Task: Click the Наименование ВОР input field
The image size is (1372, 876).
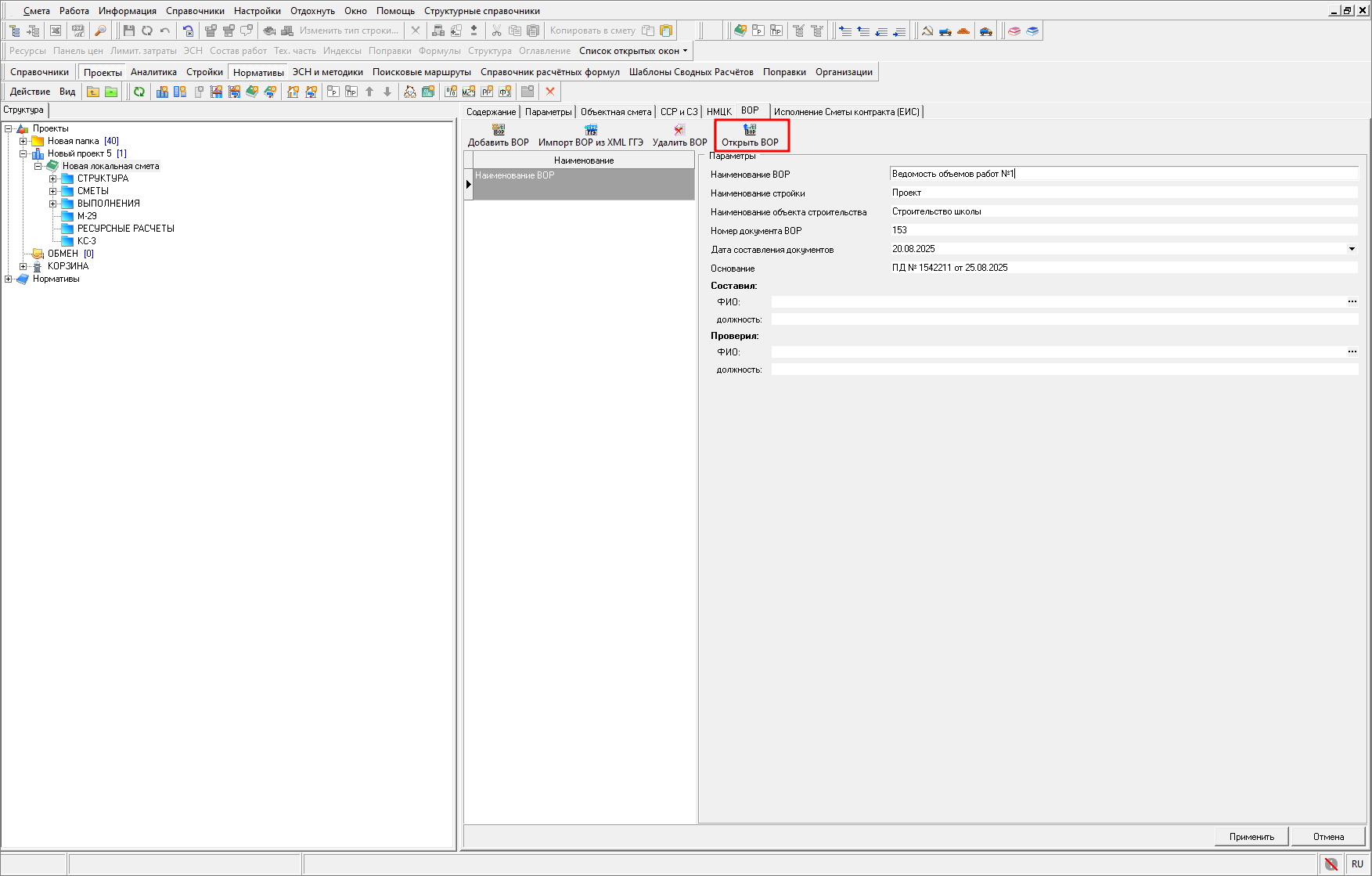Action: click(1122, 174)
